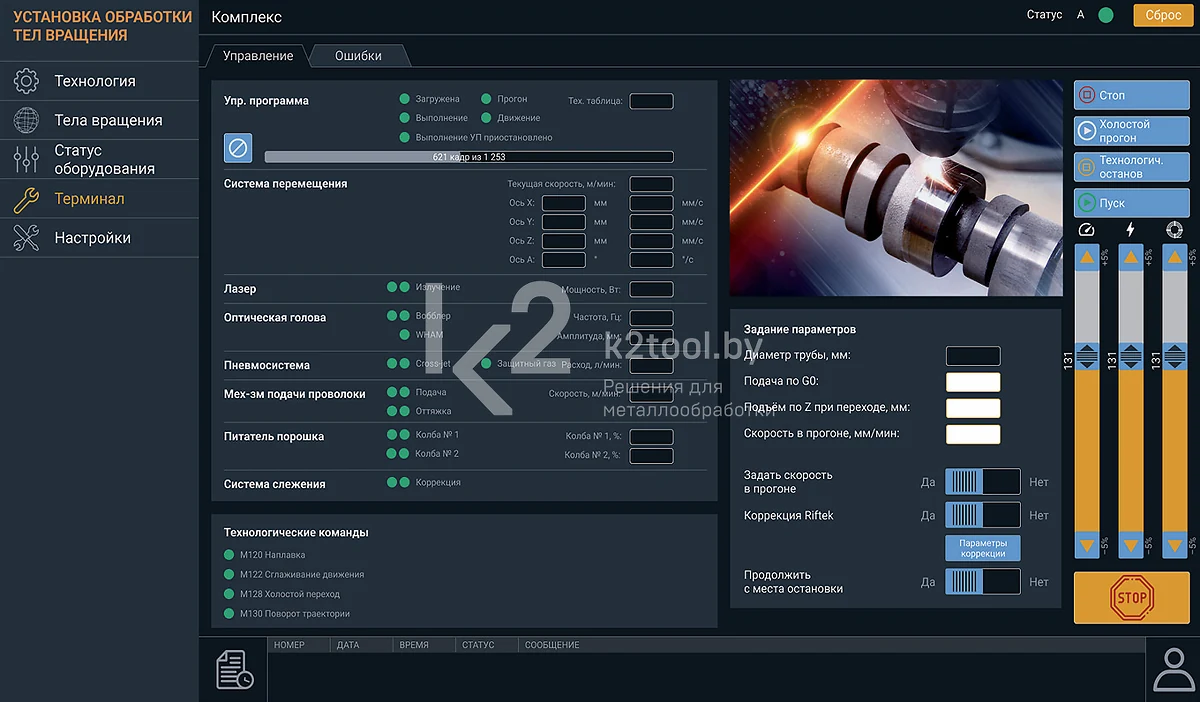Viewport: 1200px width, 702px height.
Task: Toggle the Продолжить с места остановки switch
Action: point(983,582)
